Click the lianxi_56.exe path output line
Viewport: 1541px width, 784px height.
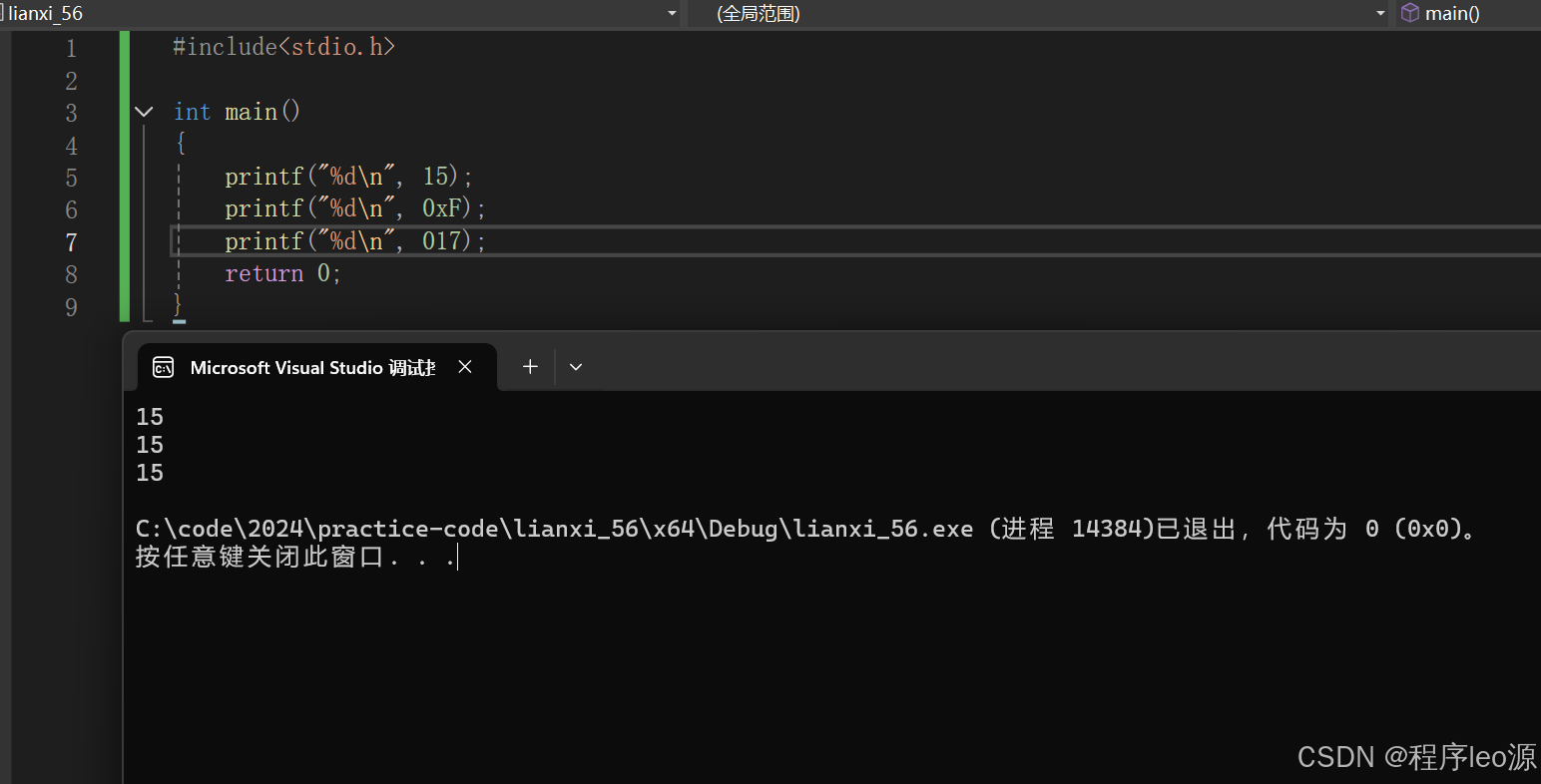807,529
